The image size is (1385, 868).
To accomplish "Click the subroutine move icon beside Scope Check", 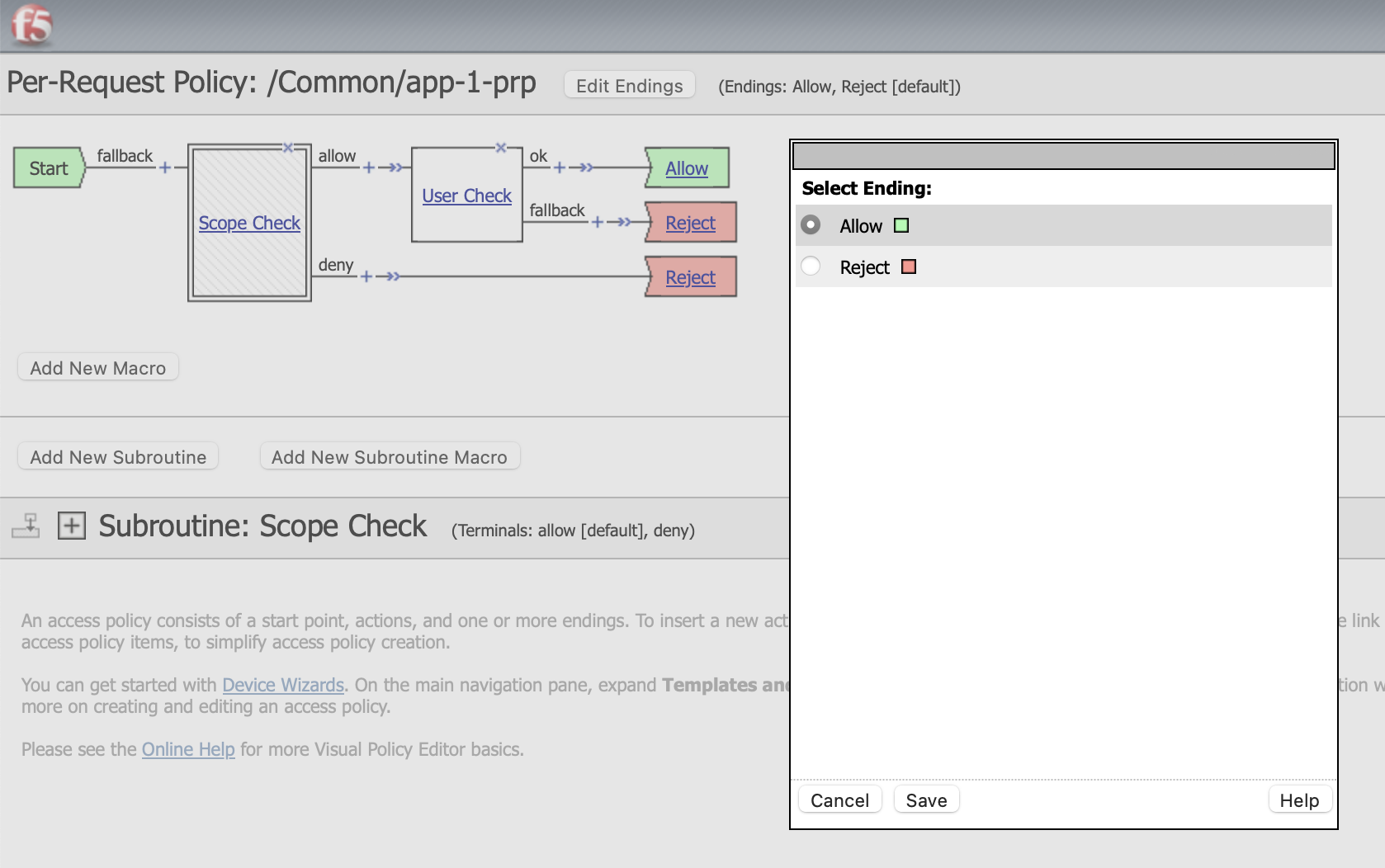I will [26, 526].
